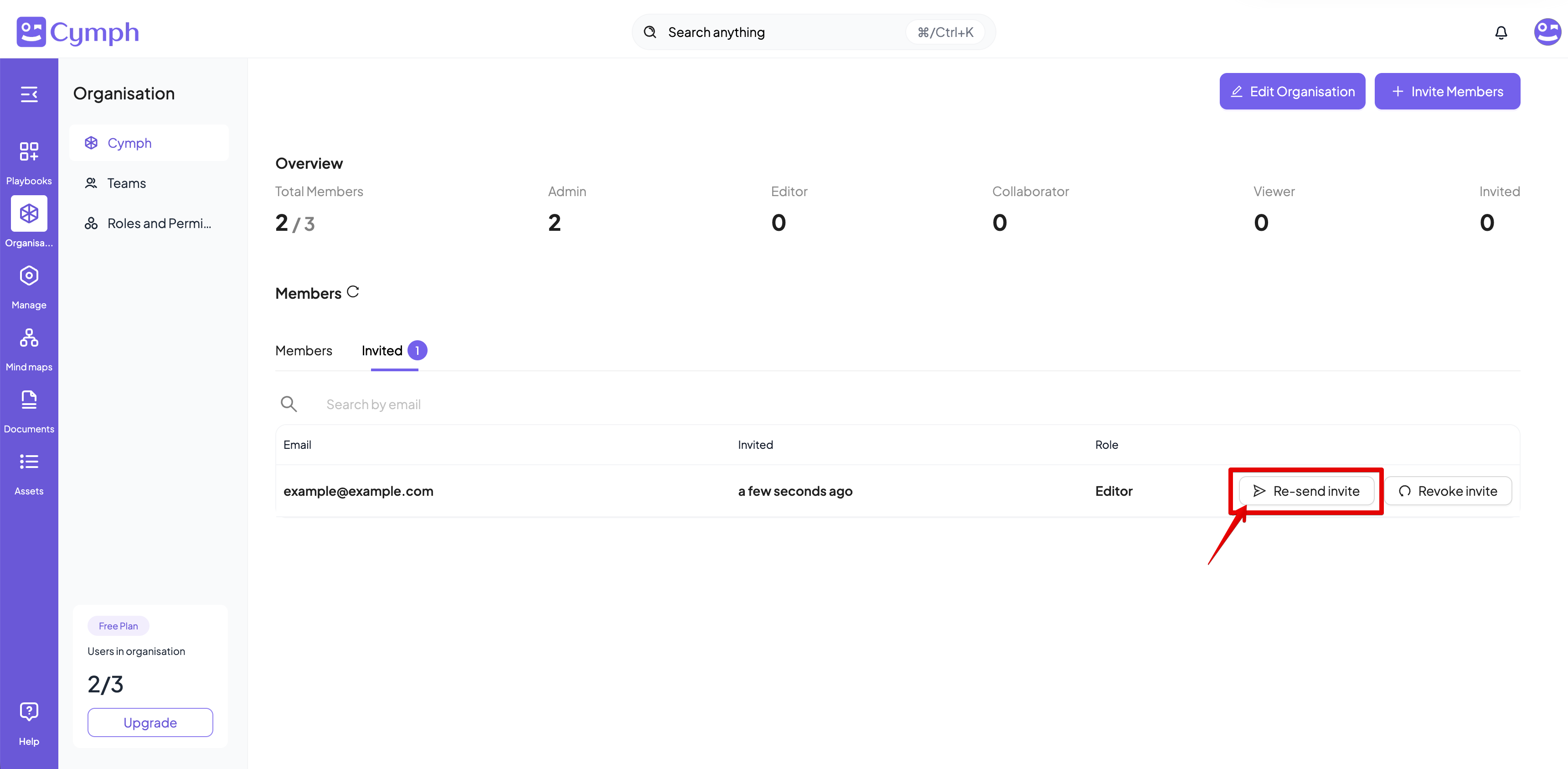Revoke invite for example@example.com

coord(1448,491)
